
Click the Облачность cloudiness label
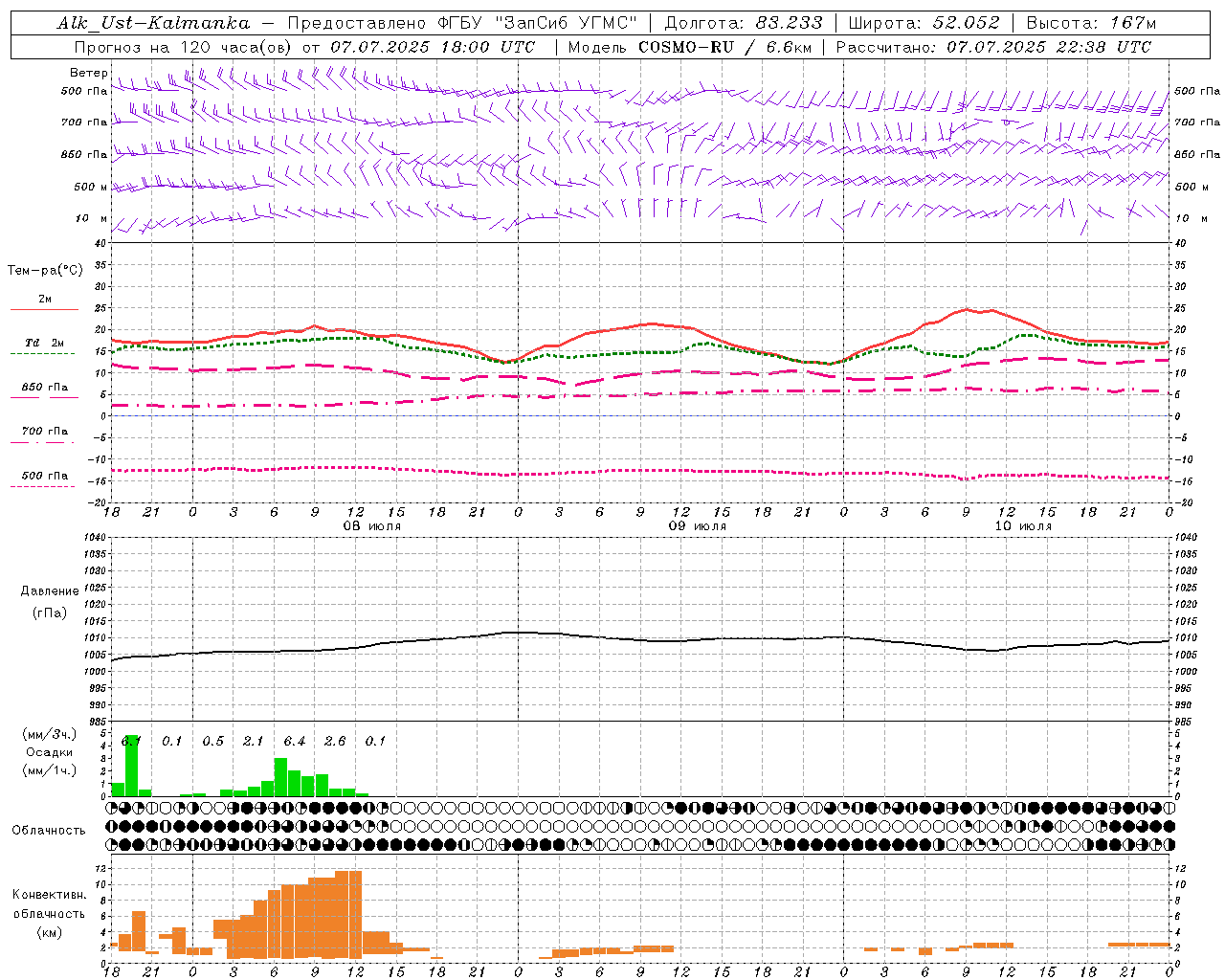pos(49,830)
